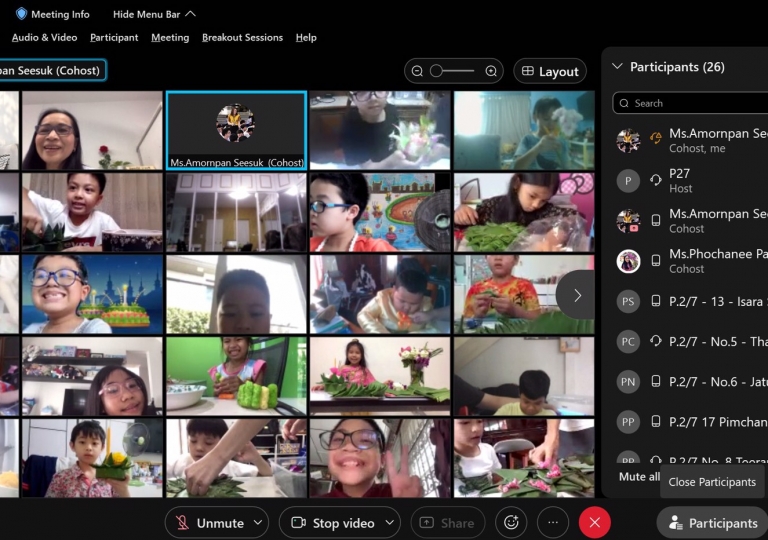
Task: Click the zoom in magnifier icon
Action: pos(491,72)
